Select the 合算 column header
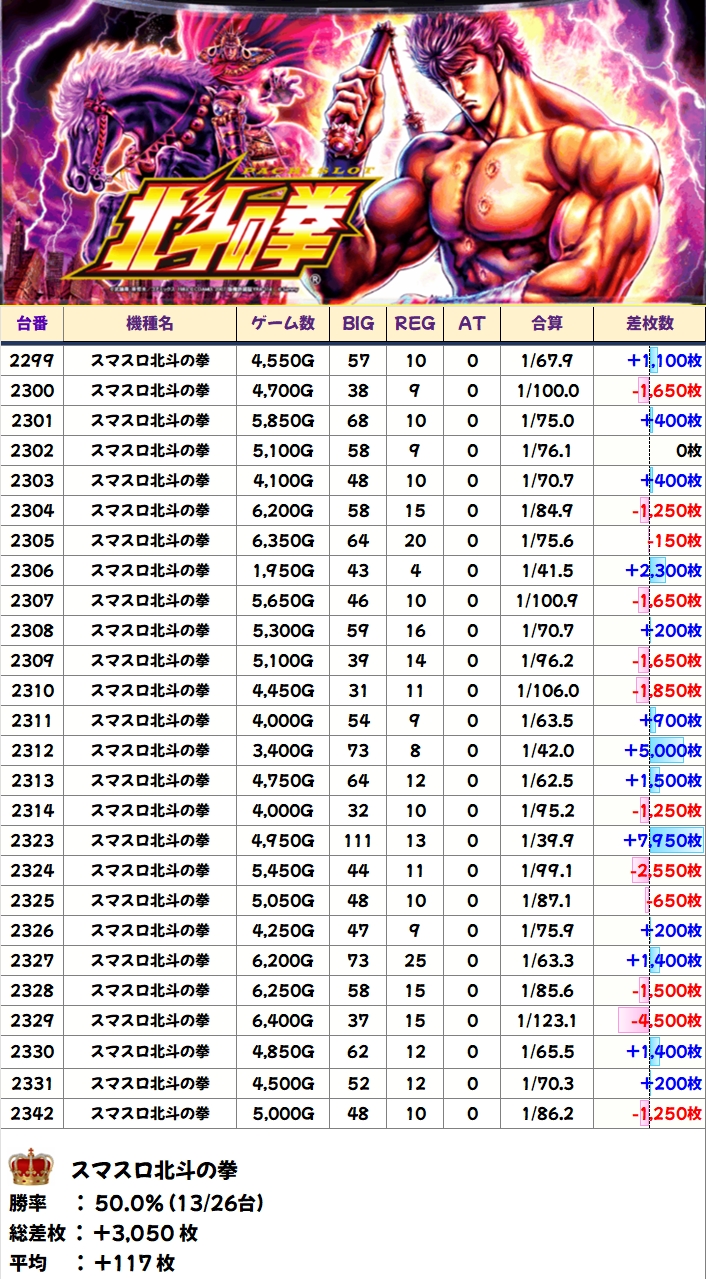Viewport: 706px width, 1279px height. [547, 324]
